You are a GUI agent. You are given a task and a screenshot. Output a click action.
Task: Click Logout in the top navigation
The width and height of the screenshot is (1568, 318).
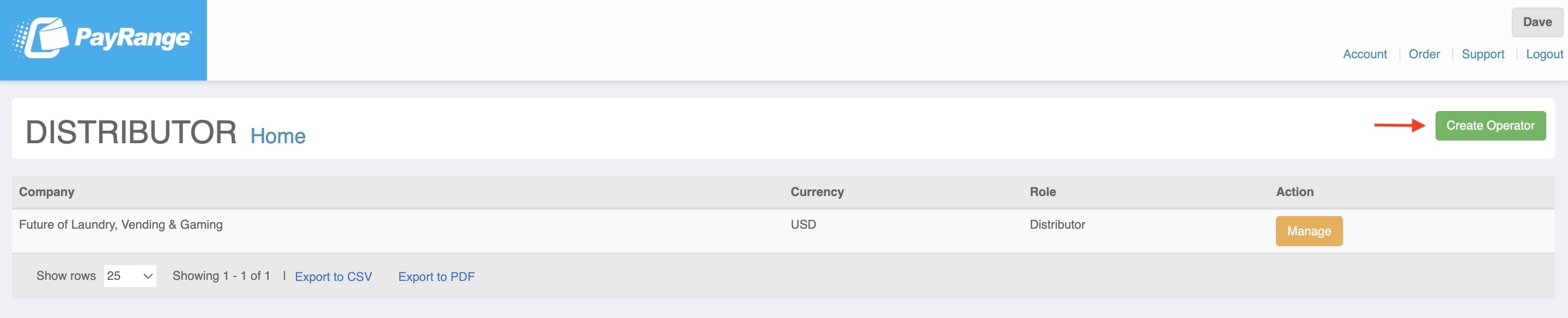click(x=1544, y=54)
